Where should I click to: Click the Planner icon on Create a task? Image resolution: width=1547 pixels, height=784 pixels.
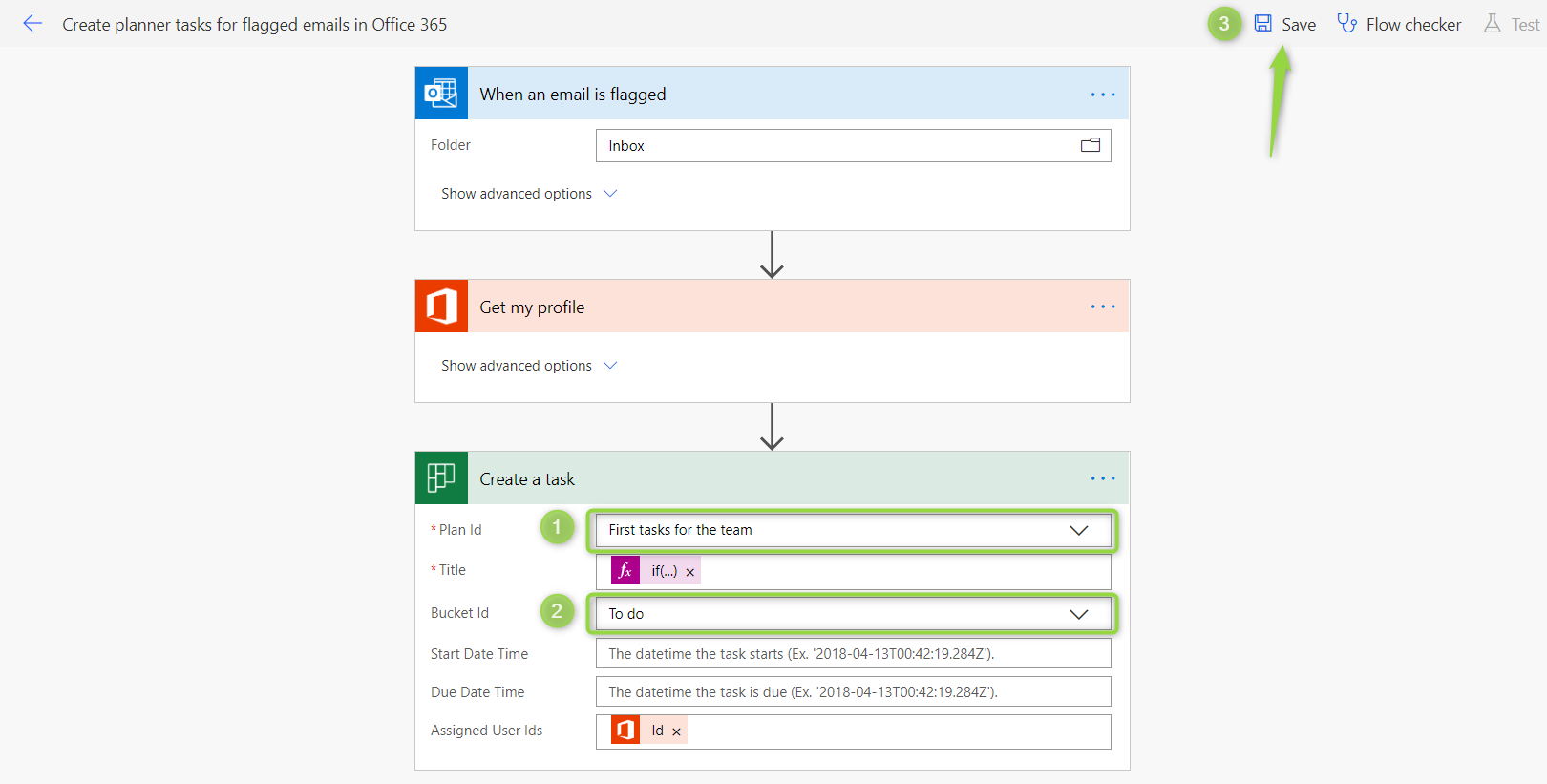[x=441, y=477]
